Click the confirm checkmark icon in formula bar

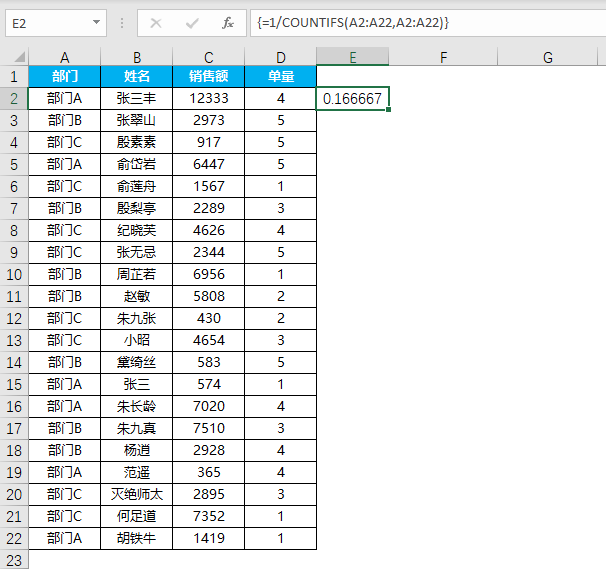(x=192, y=24)
